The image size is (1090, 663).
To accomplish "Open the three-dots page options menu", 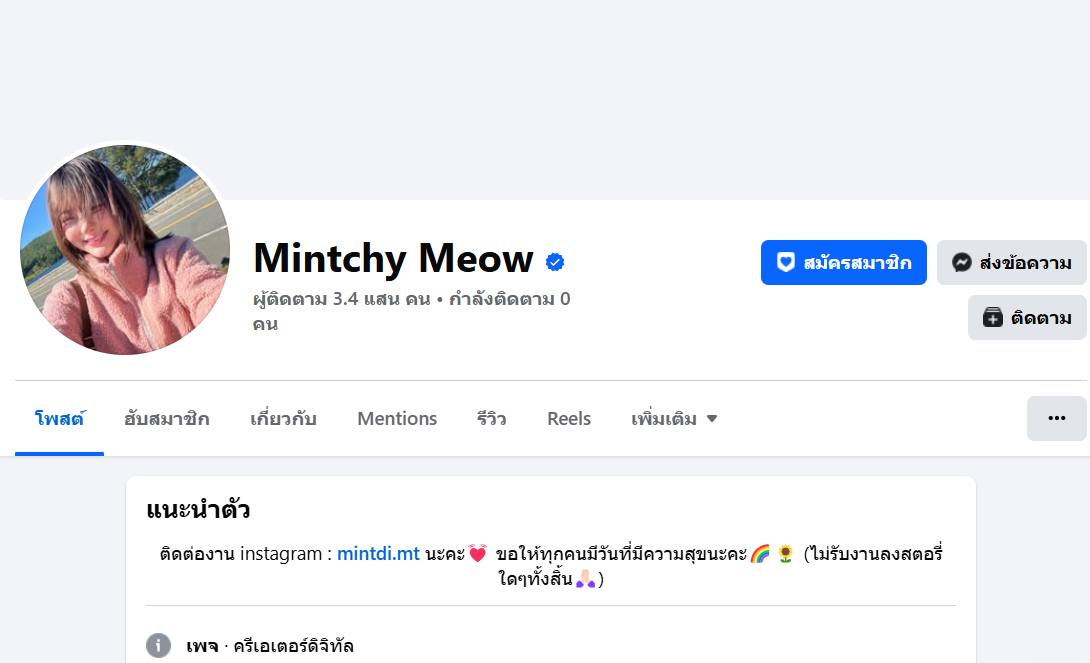I will (1057, 418).
